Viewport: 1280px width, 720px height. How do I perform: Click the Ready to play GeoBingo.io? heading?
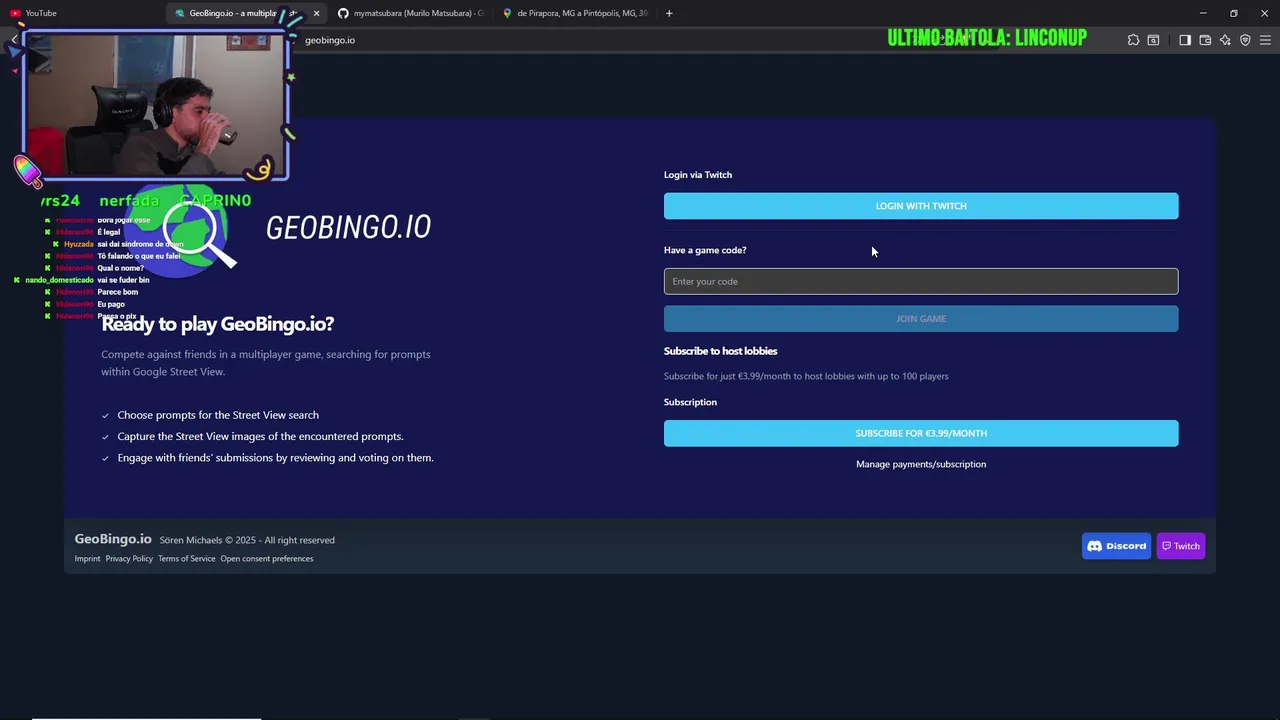pos(218,324)
